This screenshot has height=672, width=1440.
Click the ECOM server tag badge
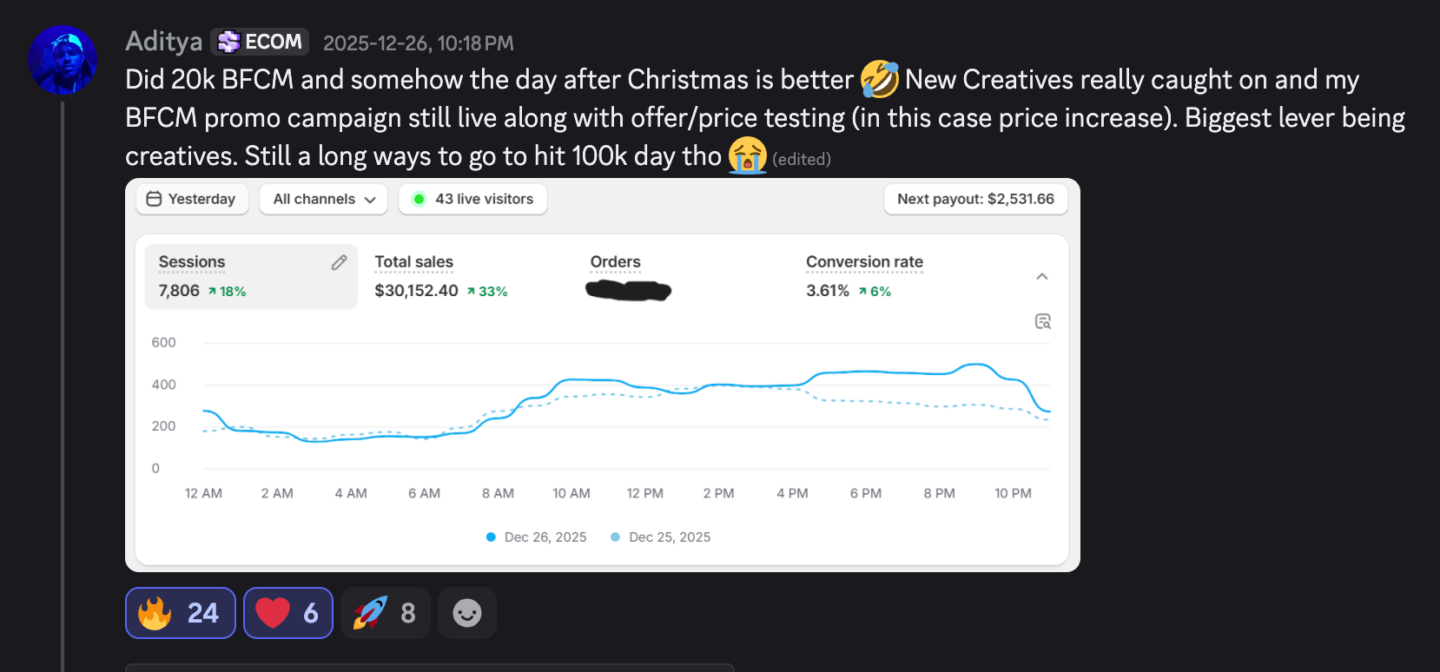coord(260,42)
